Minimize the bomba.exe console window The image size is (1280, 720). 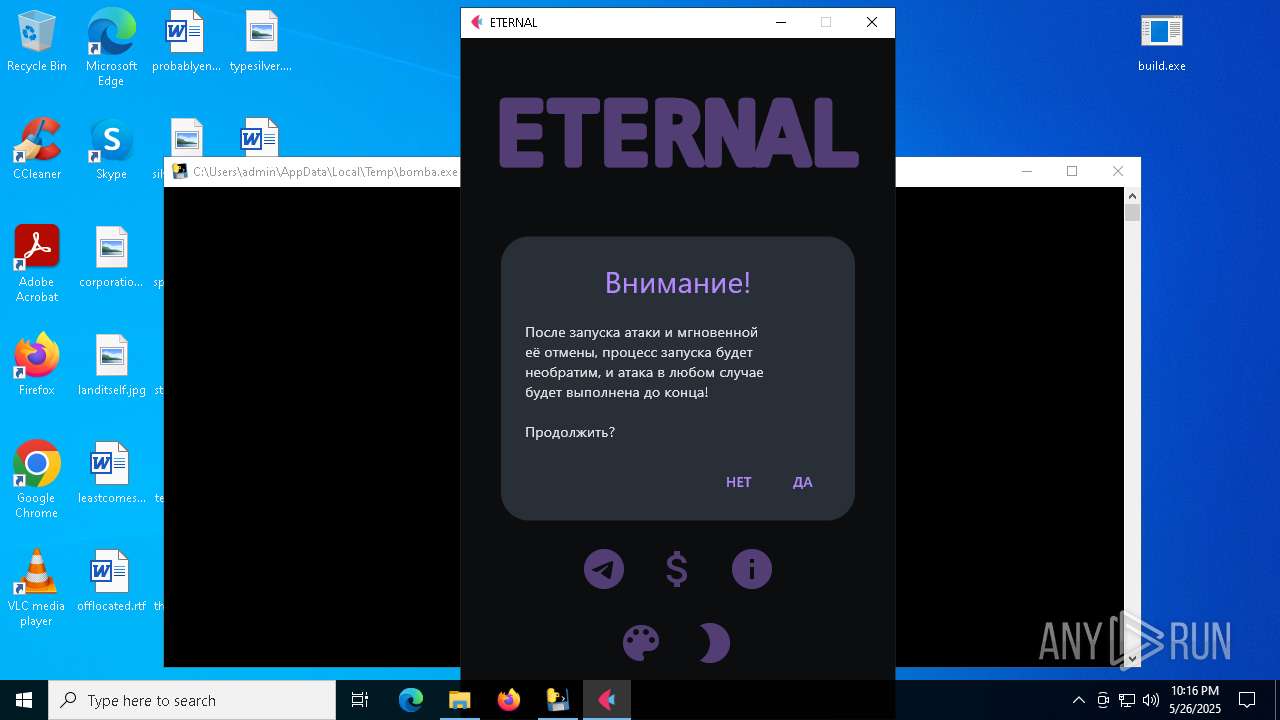coord(1026,171)
